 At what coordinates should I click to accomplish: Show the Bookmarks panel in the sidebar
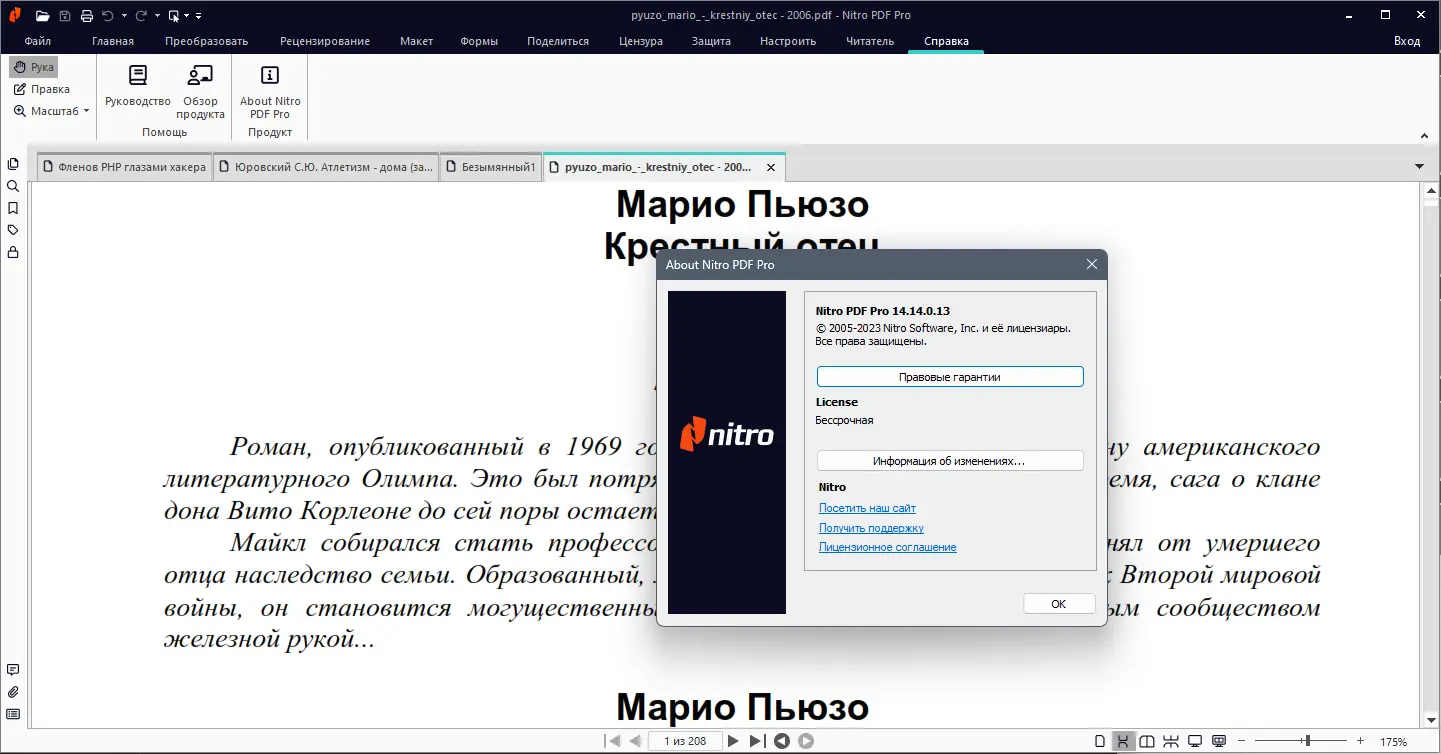(13, 208)
